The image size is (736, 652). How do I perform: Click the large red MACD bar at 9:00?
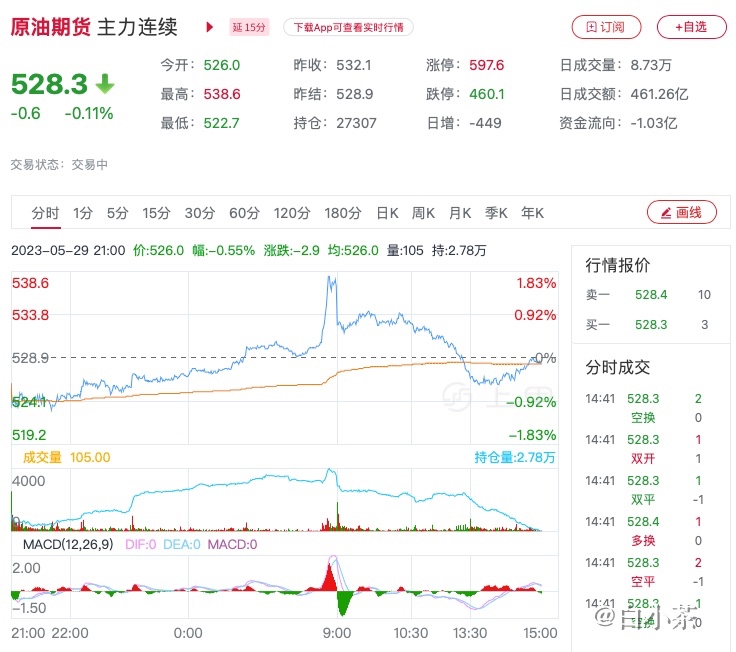coord(330,576)
